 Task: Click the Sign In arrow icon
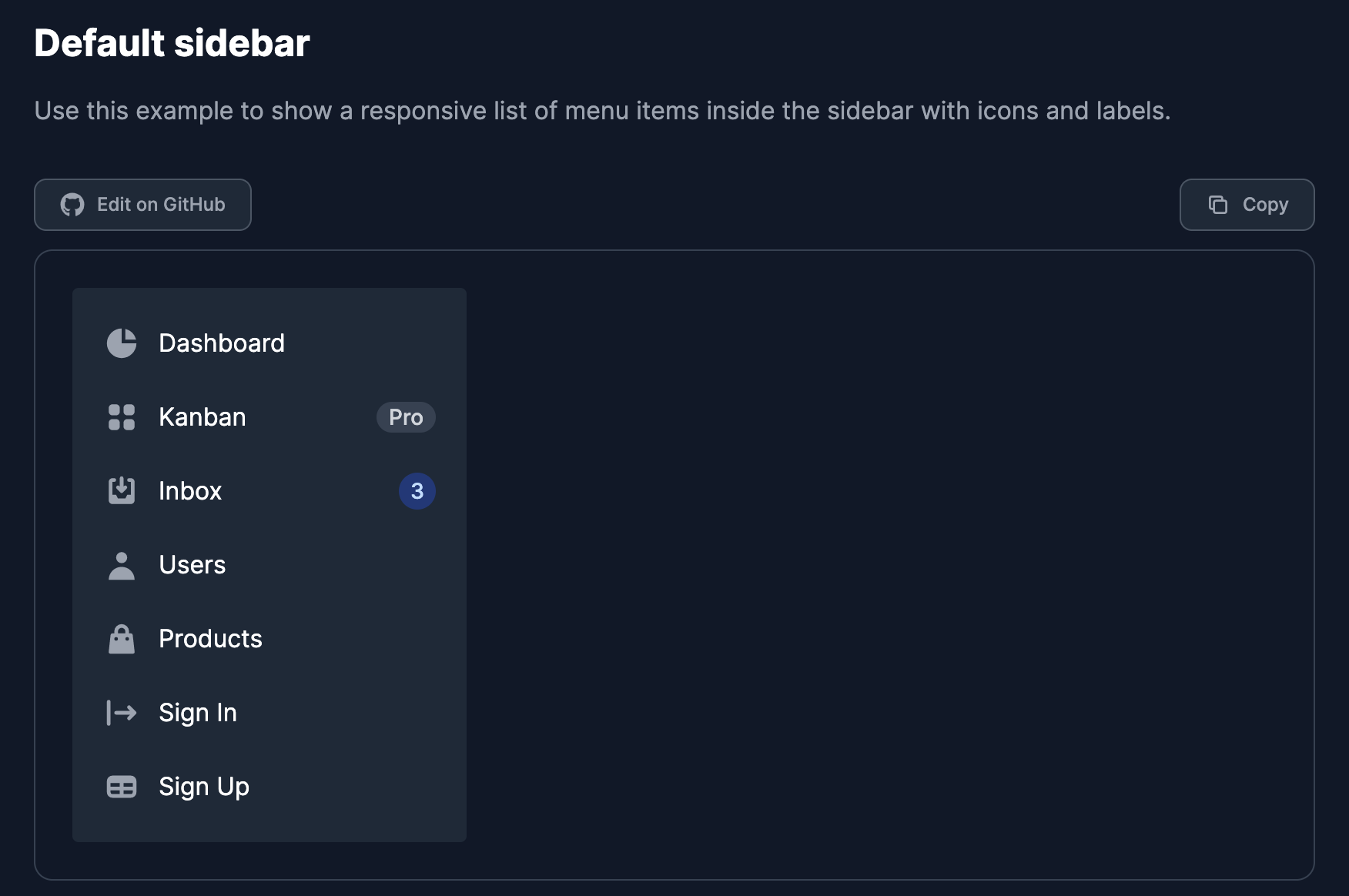click(x=122, y=712)
